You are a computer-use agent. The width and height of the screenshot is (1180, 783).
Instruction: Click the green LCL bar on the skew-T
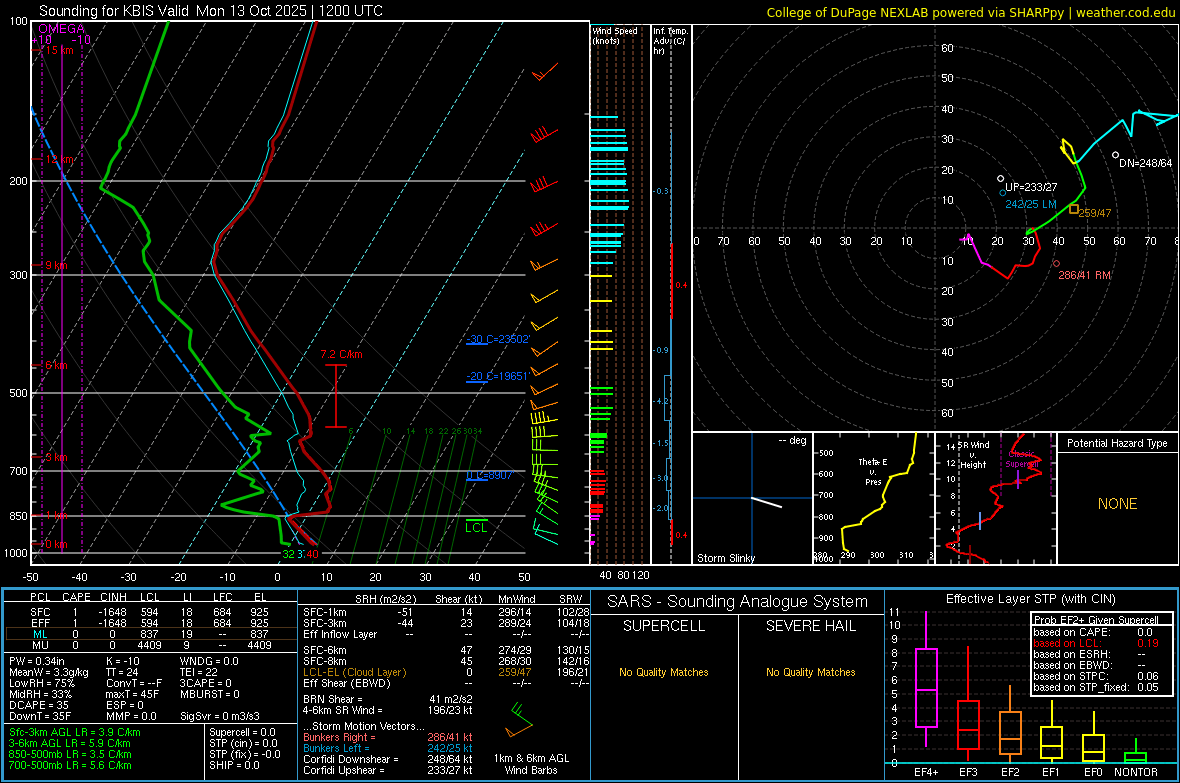(x=476, y=520)
